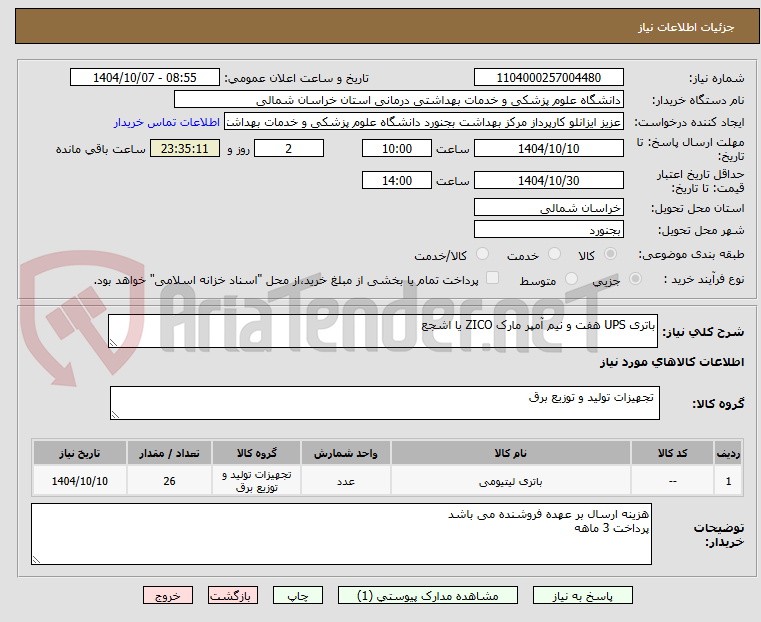
Task: Click the چاپ print button
Action: 298,595
